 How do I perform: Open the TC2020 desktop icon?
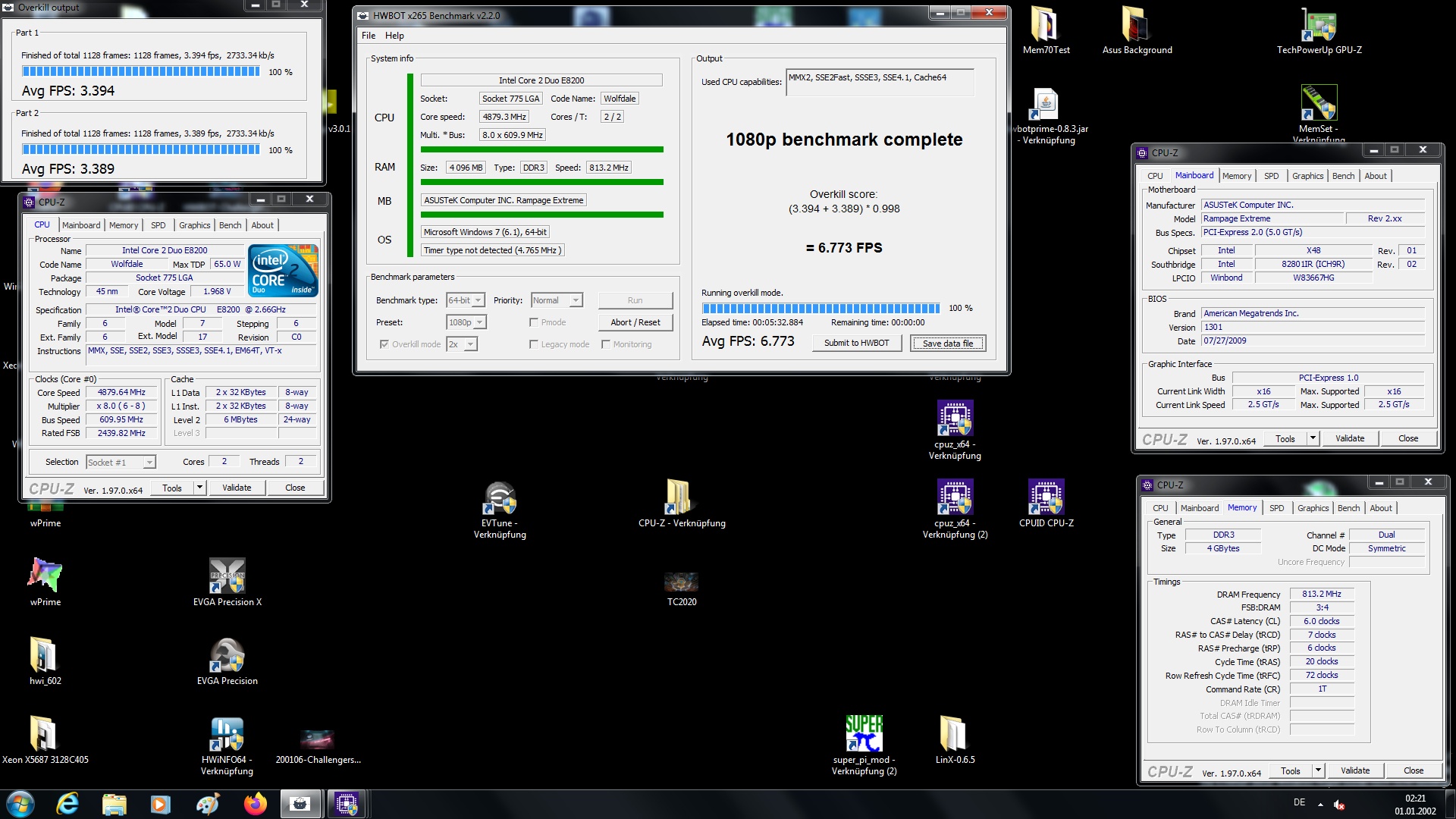coord(682,582)
